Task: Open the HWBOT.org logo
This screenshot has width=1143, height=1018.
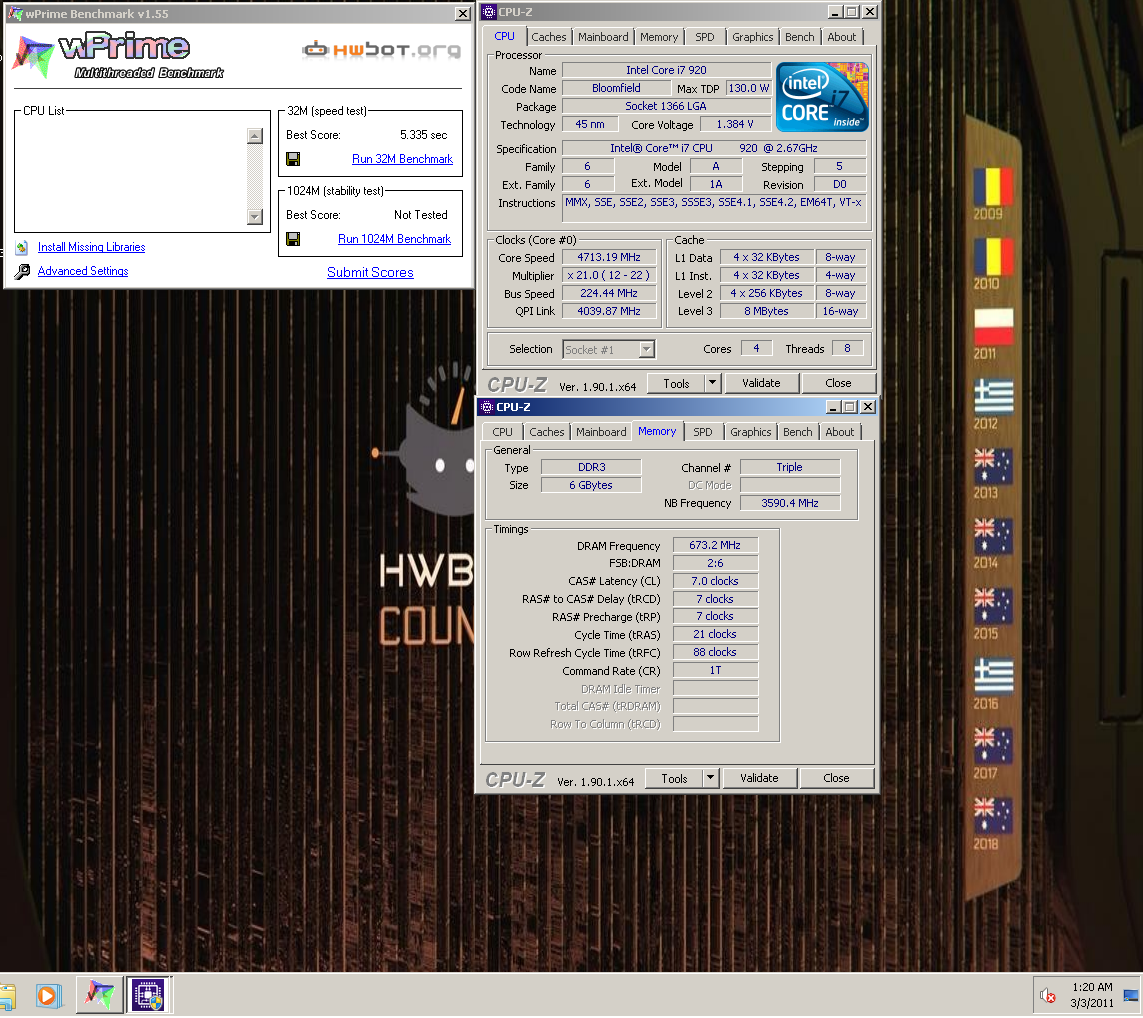Action: (x=381, y=50)
